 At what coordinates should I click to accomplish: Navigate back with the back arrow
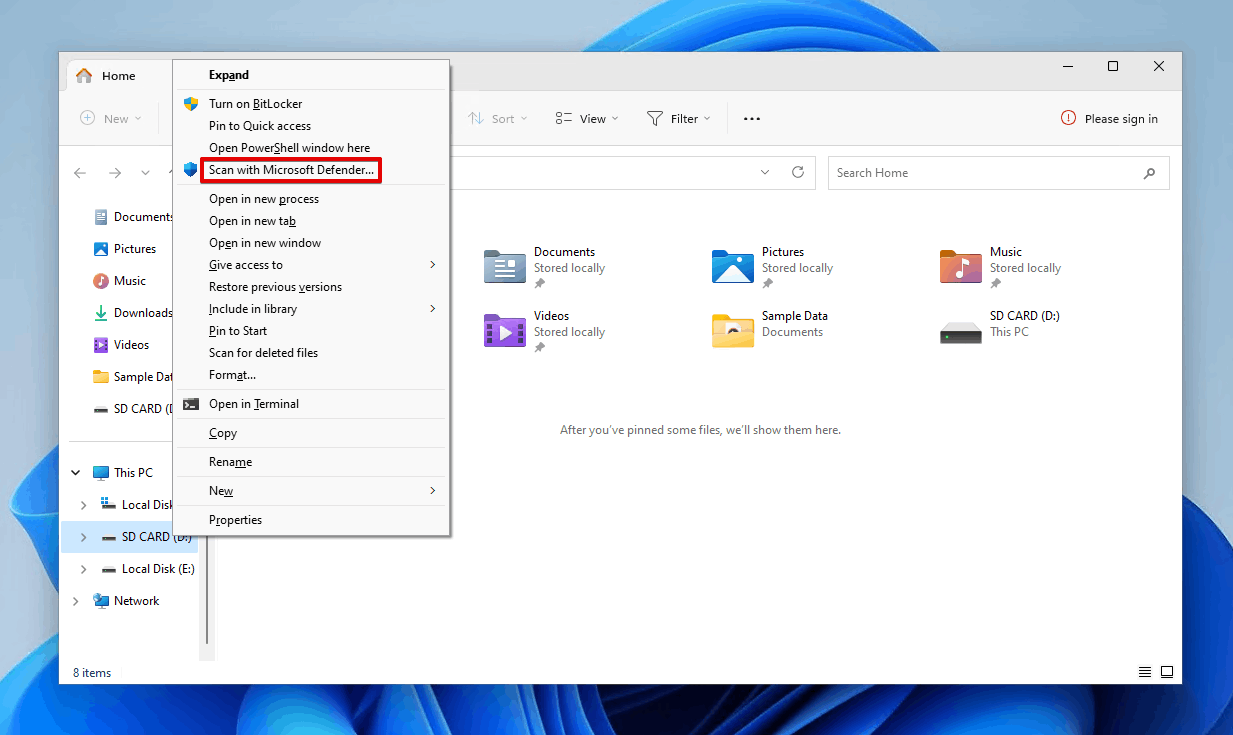(x=80, y=172)
